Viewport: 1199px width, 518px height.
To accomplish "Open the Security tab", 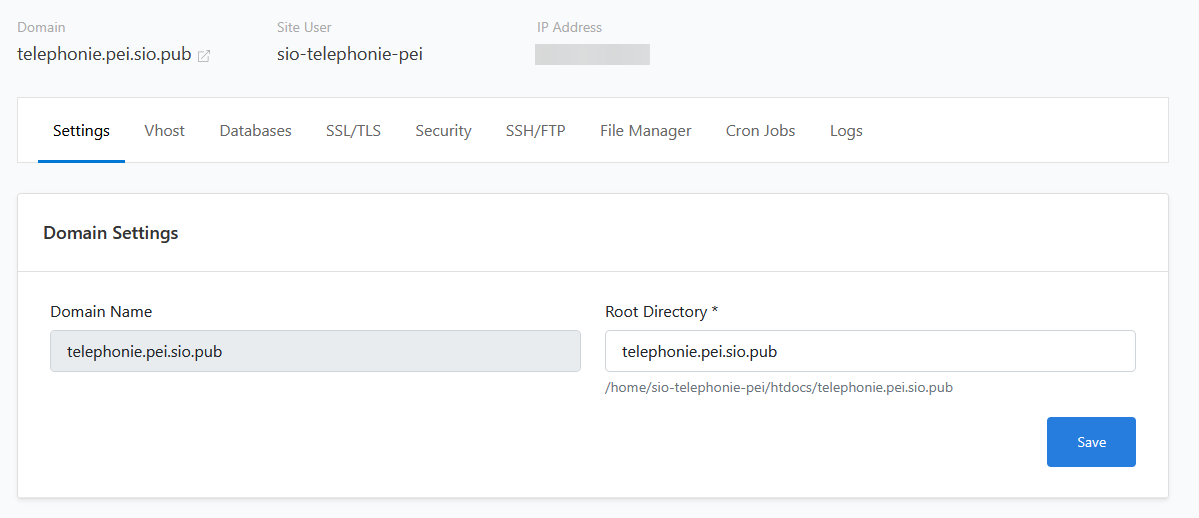I will (443, 131).
